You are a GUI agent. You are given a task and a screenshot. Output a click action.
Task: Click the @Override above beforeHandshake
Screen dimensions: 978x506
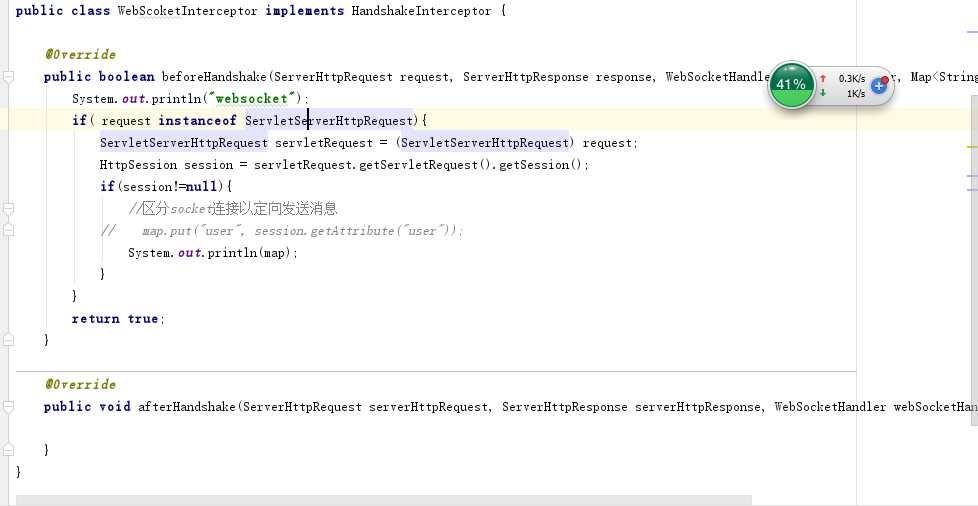[80, 54]
